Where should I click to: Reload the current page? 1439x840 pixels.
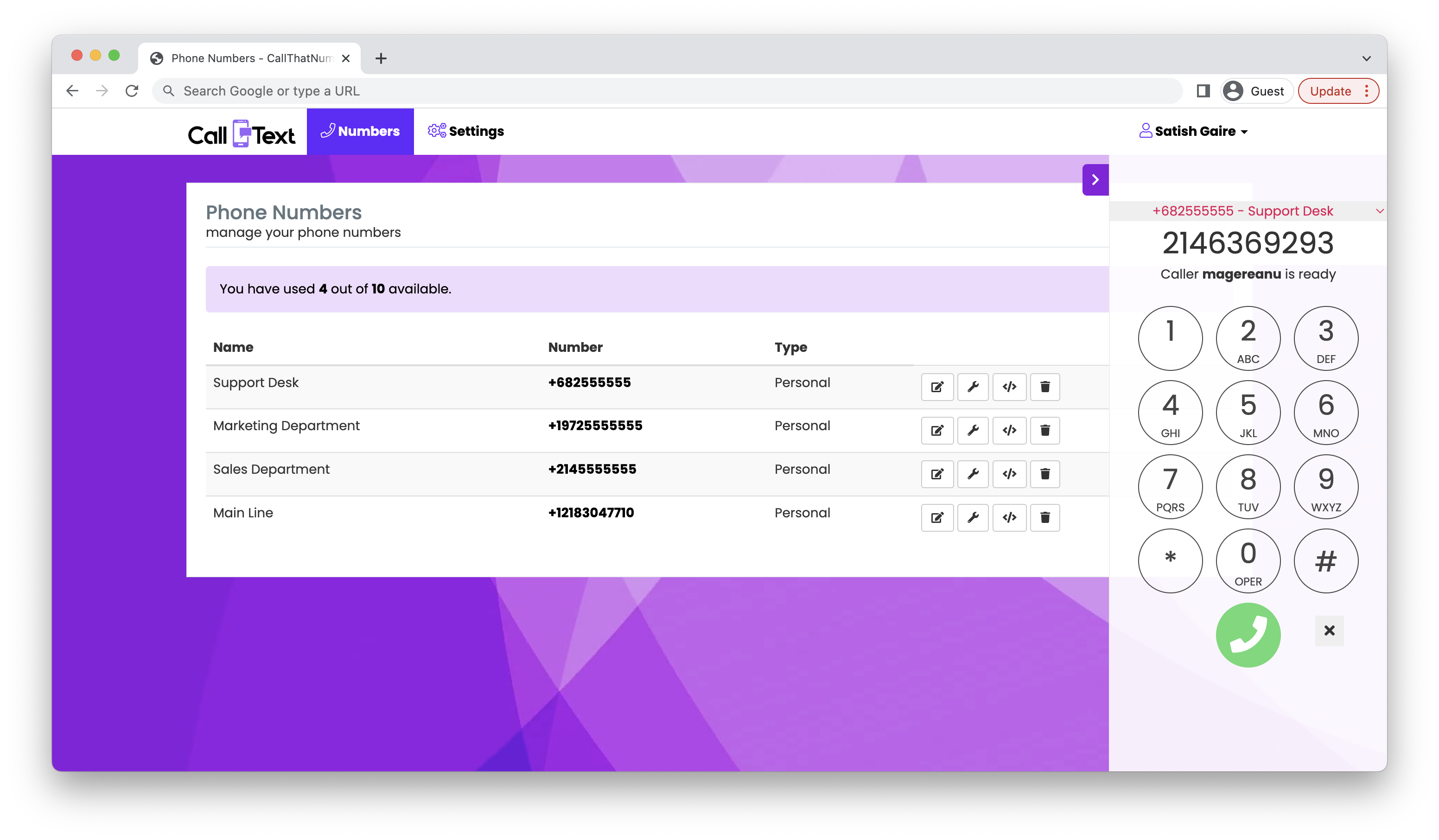tap(132, 91)
